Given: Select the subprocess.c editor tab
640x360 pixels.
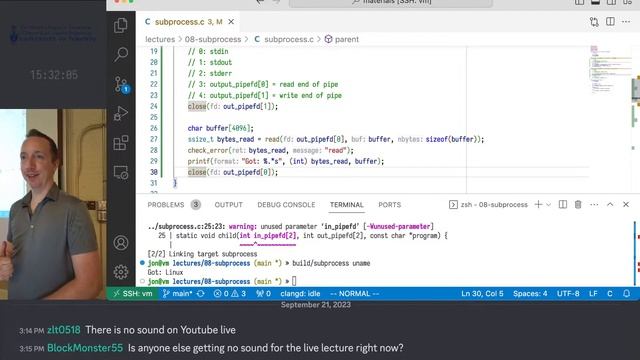Looking at the screenshot, I should [188, 22].
